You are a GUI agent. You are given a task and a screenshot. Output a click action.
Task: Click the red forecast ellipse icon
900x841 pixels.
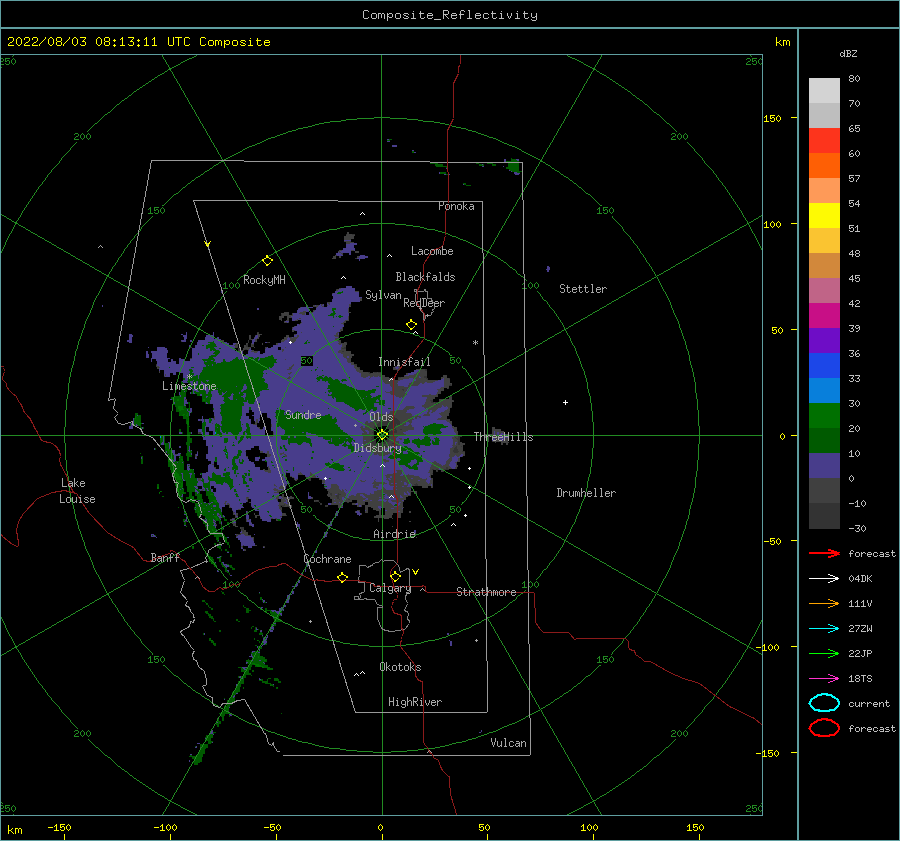[824, 728]
